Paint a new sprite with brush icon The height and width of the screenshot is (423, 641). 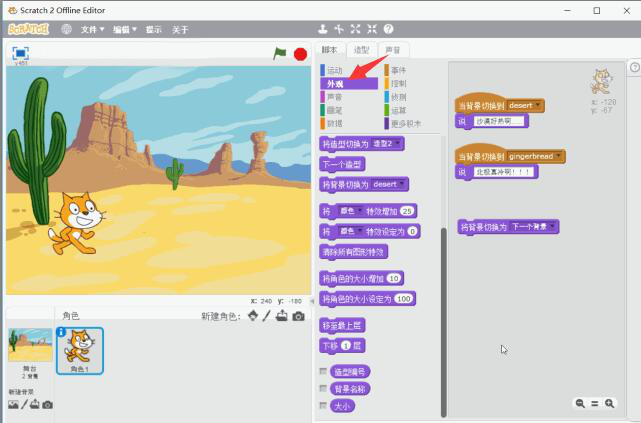pyautogui.click(x=267, y=316)
